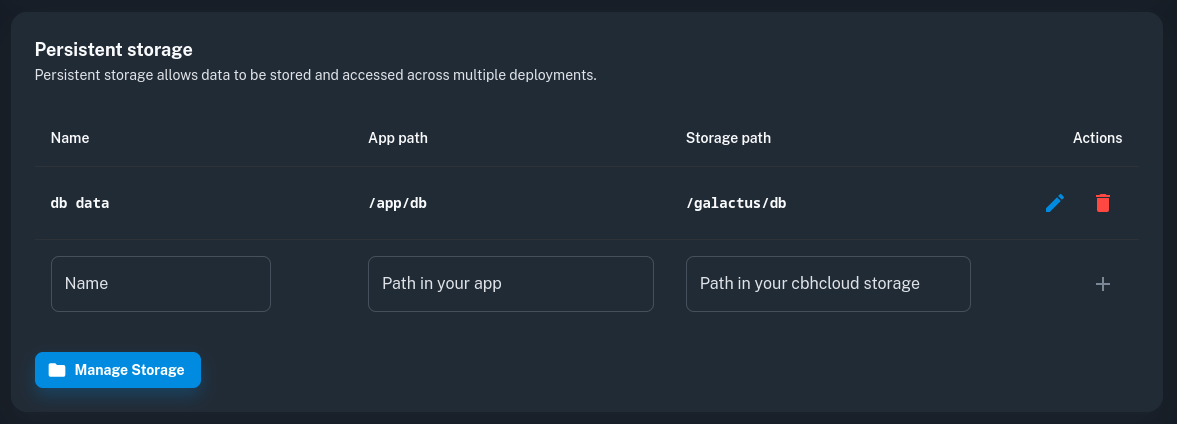
Task: Select 'Path in your cbhcloud storage' input
Action: [x=828, y=284]
